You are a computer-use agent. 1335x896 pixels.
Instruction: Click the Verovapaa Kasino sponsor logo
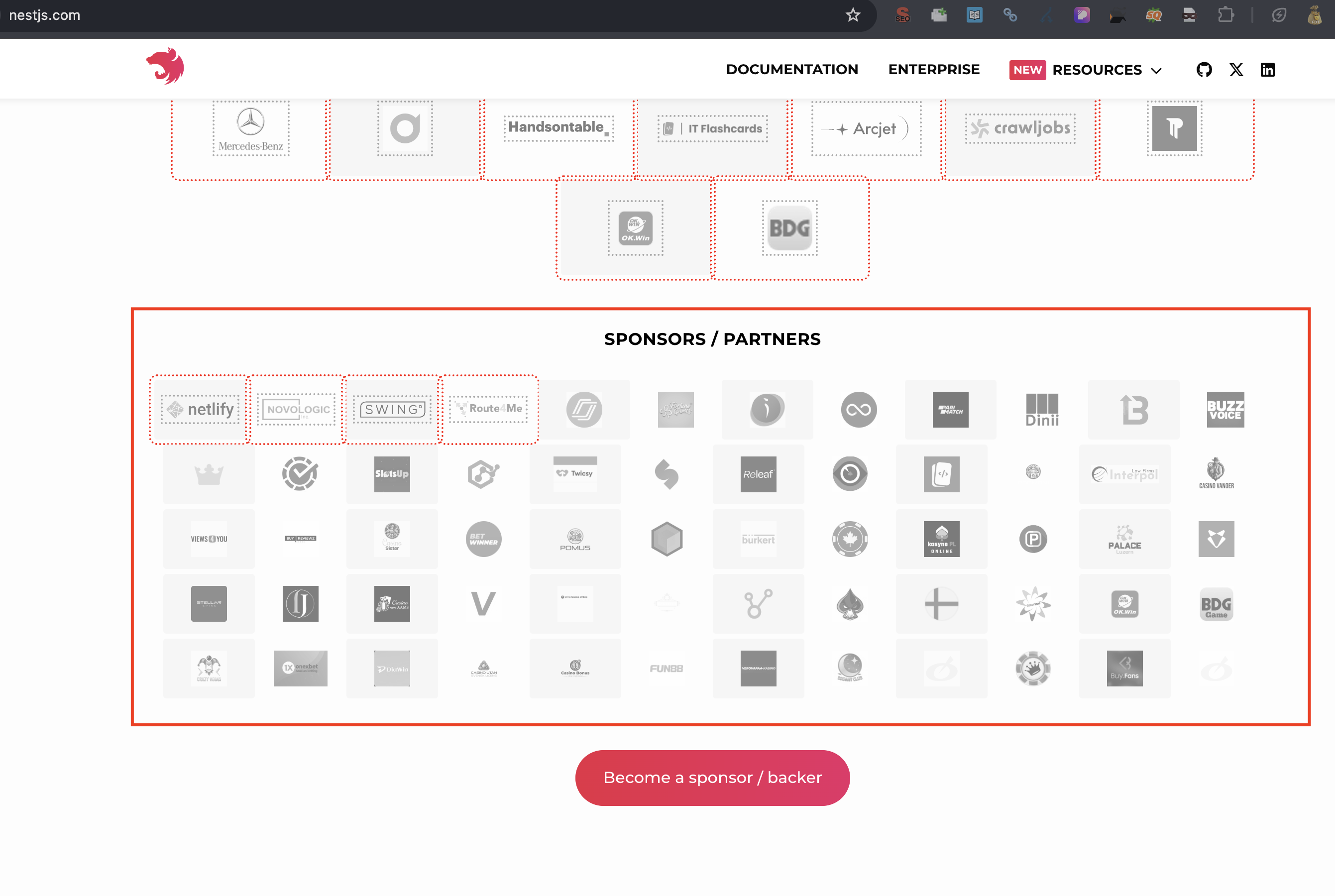(759, 668)
